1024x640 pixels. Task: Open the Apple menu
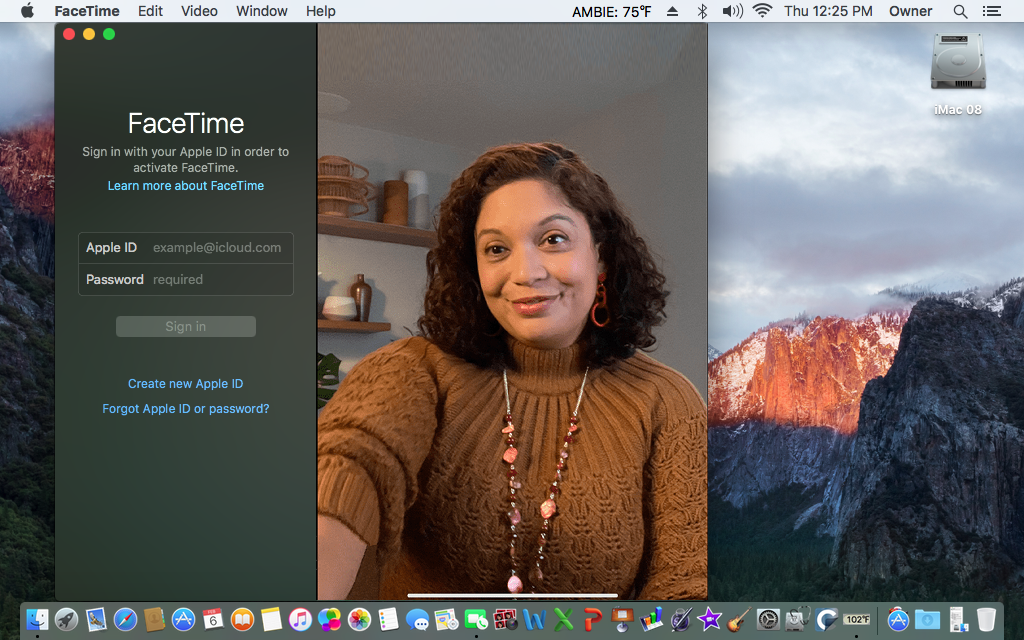(x=27, y=11)
